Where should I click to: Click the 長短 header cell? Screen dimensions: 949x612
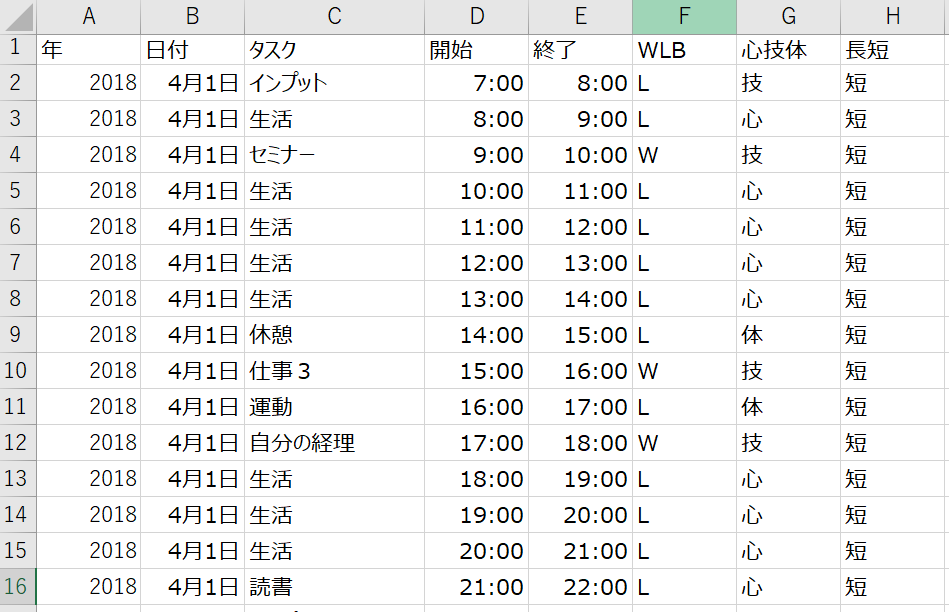[895, 50]
